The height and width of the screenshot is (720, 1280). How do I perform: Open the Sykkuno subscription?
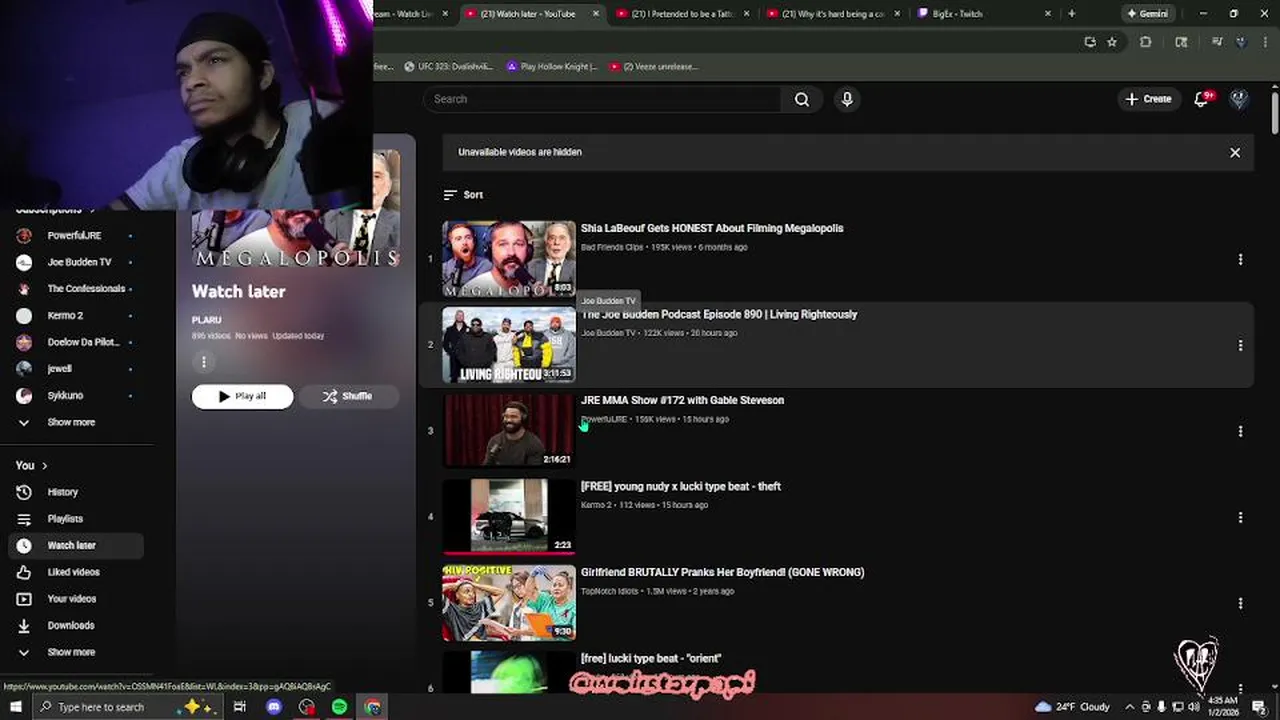click(x=74, y=395)
